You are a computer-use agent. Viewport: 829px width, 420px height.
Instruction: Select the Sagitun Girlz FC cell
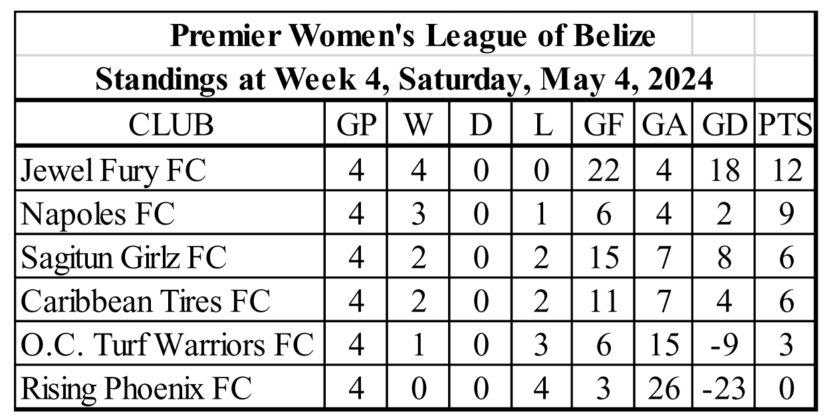[x=170, y=258]
